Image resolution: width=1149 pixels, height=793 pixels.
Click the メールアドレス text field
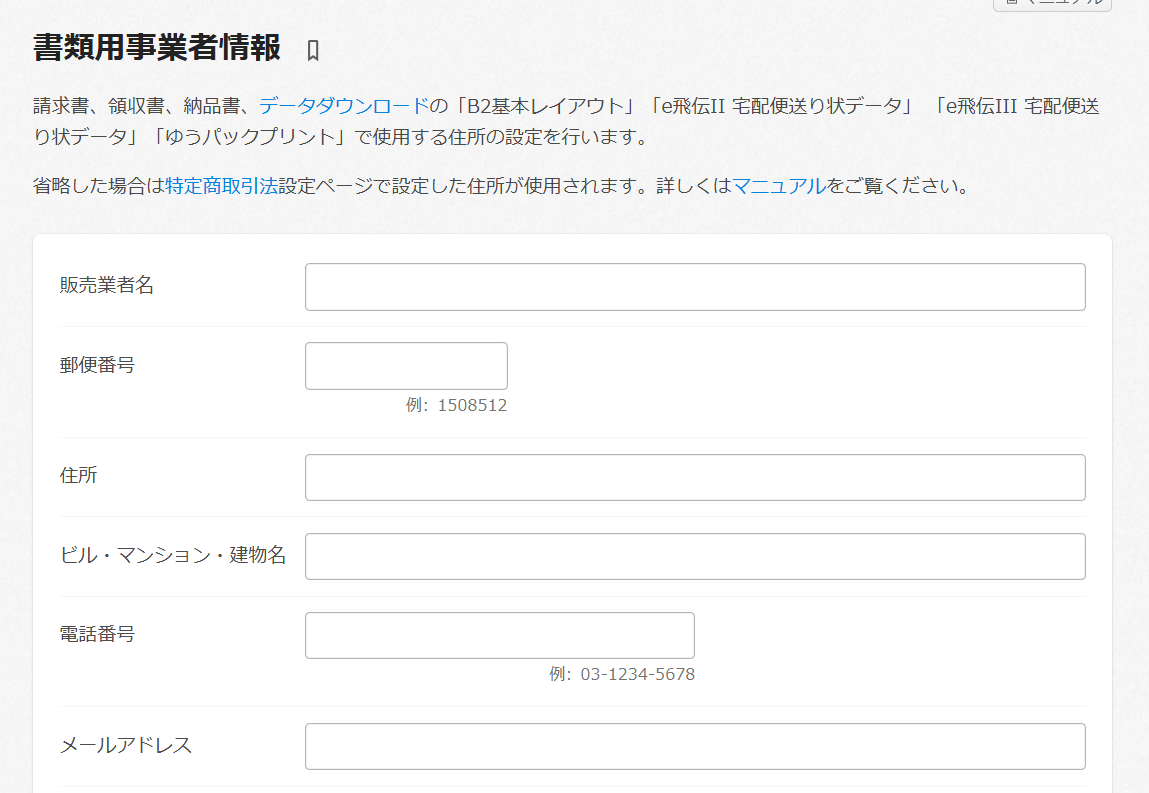[x=695, y=746]
